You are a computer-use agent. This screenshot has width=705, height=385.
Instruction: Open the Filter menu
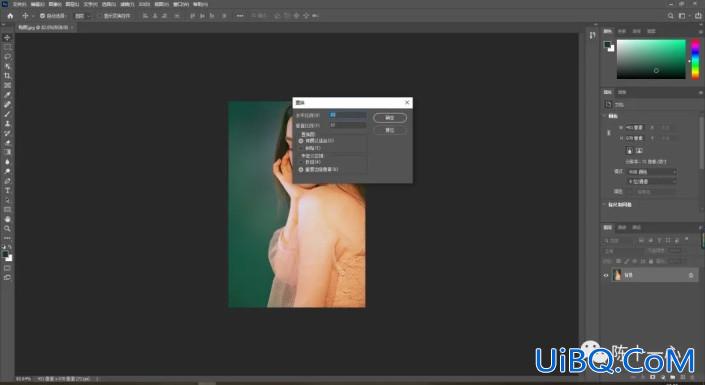pos(128,4)
